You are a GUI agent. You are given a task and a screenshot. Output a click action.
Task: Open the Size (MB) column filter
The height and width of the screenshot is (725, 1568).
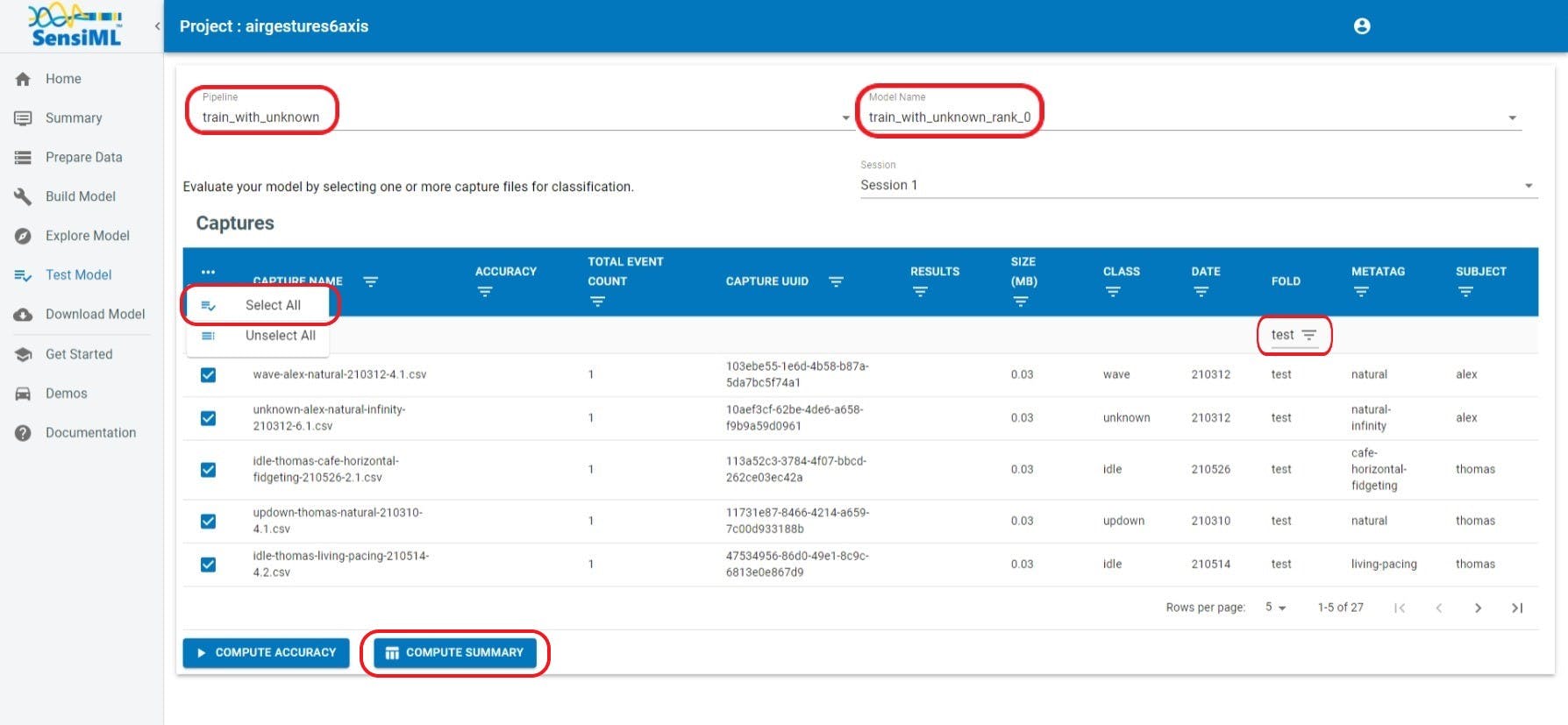click(1020, 302)
